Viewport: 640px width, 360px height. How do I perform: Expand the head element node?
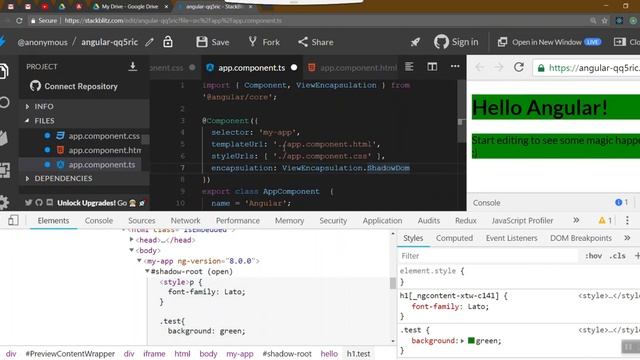click(x=131, y=240)
